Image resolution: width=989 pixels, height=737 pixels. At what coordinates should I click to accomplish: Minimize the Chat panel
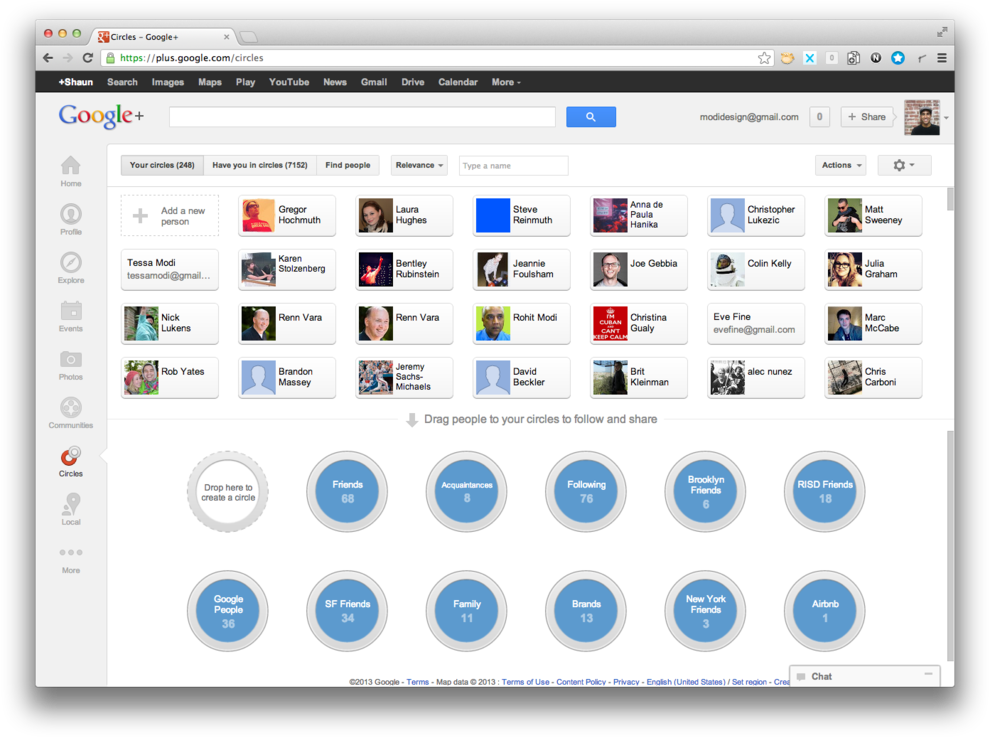point(928,675)
